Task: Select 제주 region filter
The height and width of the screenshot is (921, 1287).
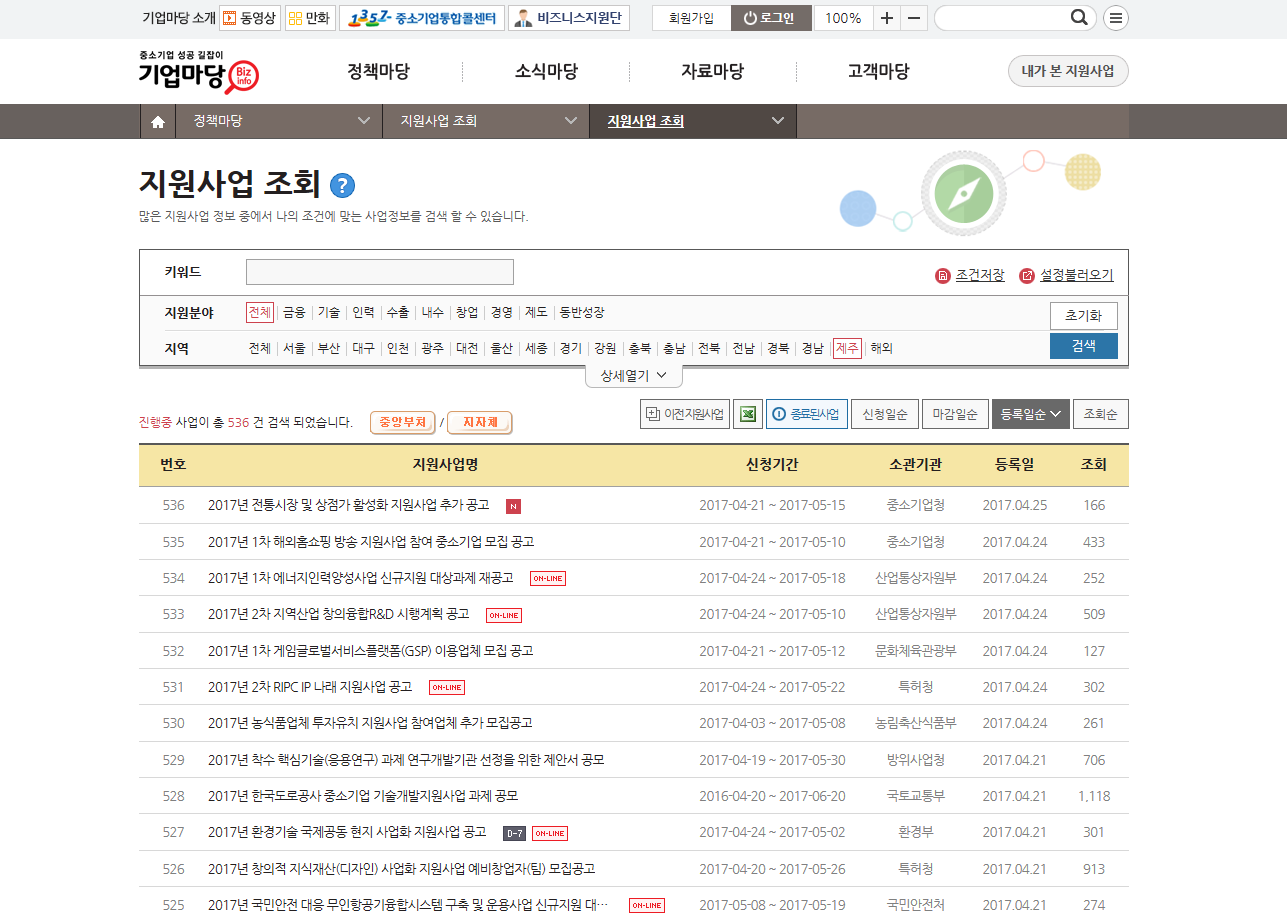Action: (x=846, y=348)
